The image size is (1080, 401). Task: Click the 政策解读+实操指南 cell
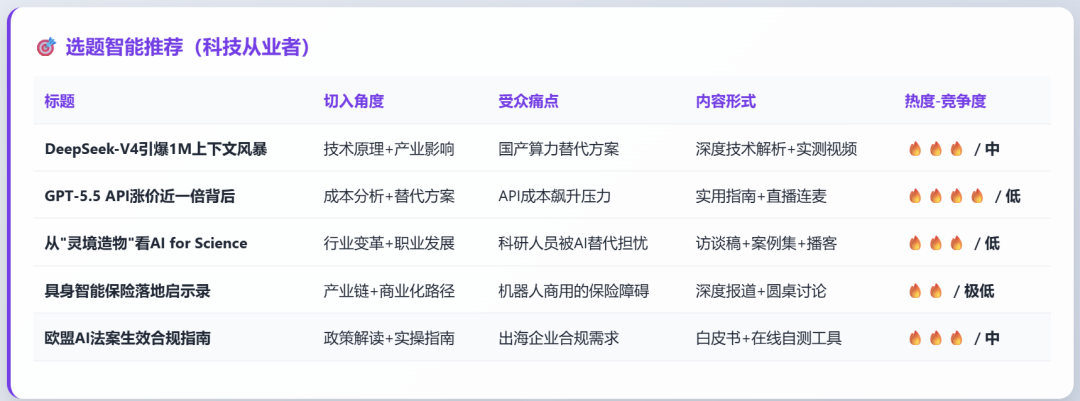(388, 338)
